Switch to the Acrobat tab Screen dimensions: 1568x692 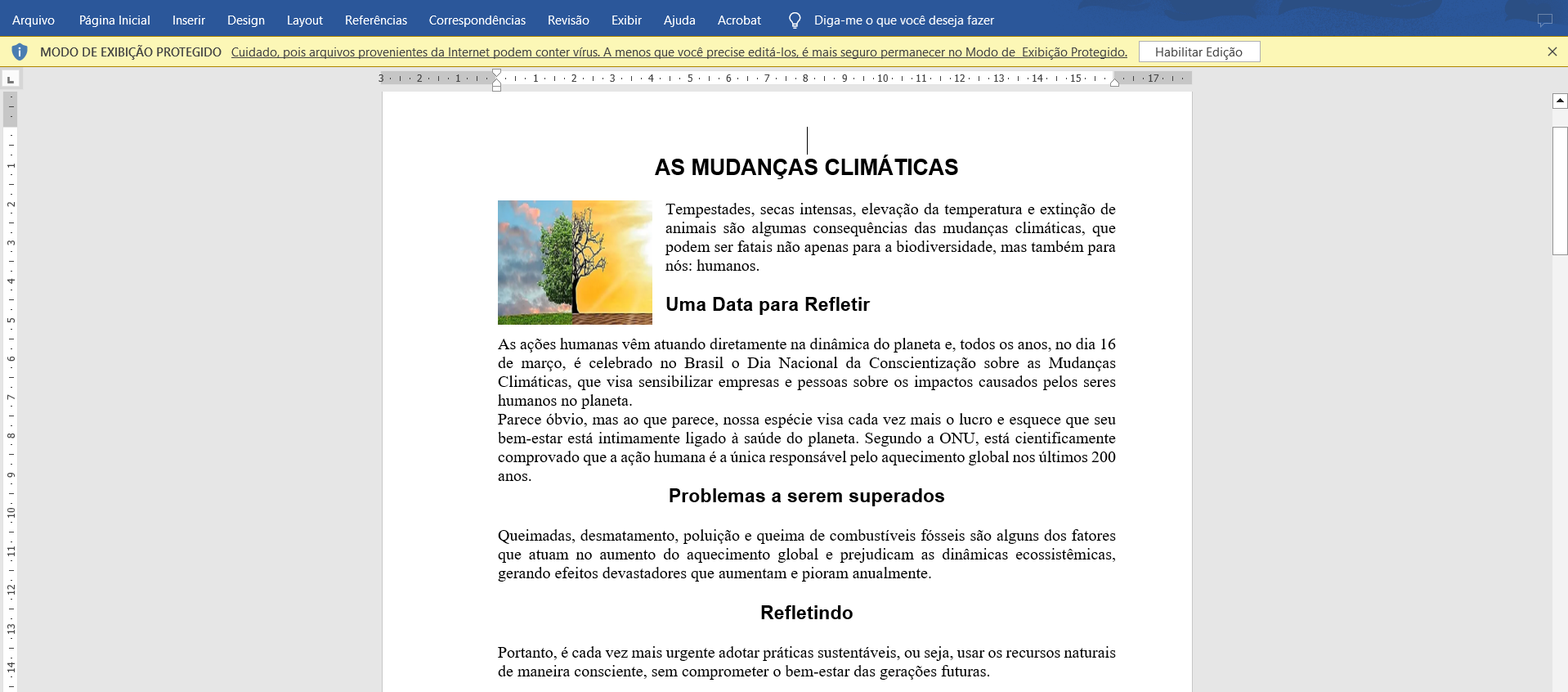(x=739, y=20)
